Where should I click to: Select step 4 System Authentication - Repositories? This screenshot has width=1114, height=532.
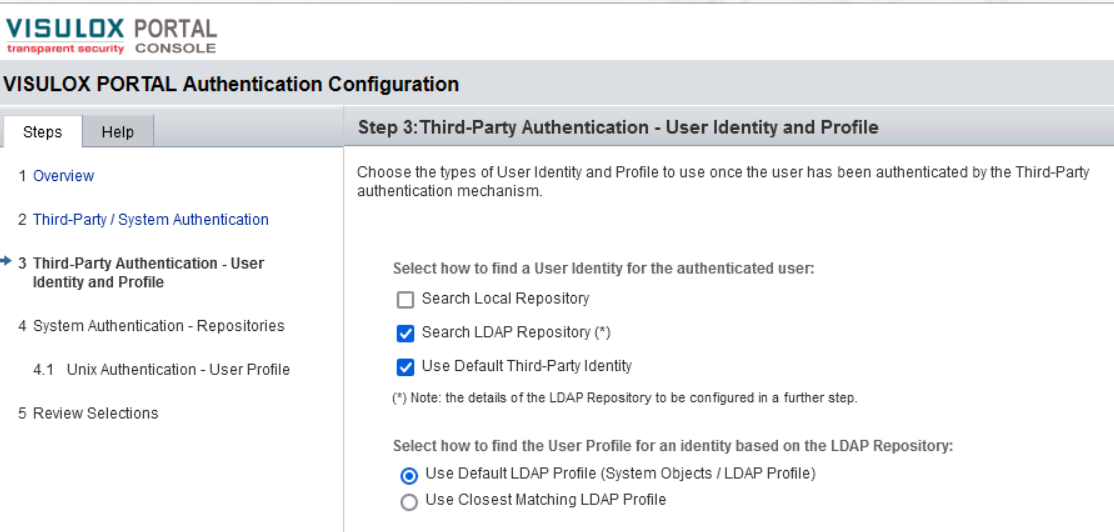tap(158, 325)
